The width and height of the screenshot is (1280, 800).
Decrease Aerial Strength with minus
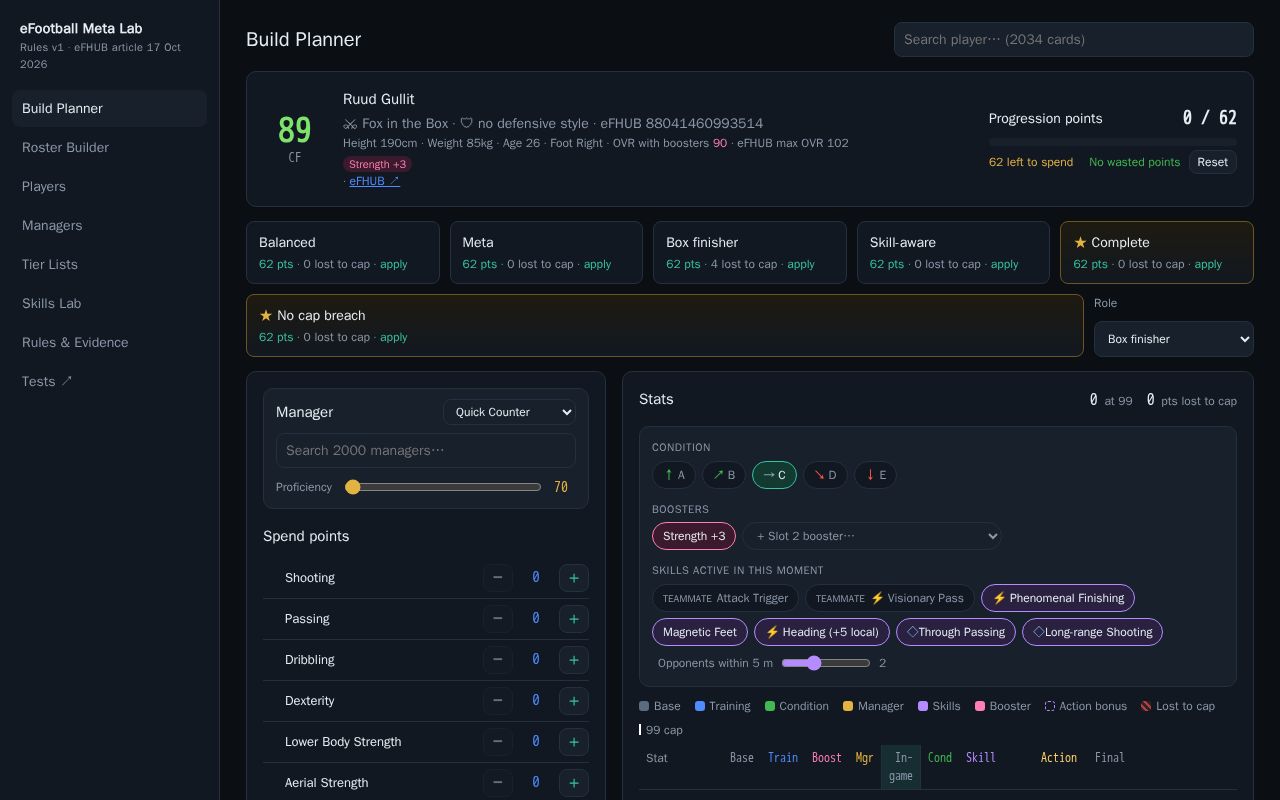(x=497, y=783)
